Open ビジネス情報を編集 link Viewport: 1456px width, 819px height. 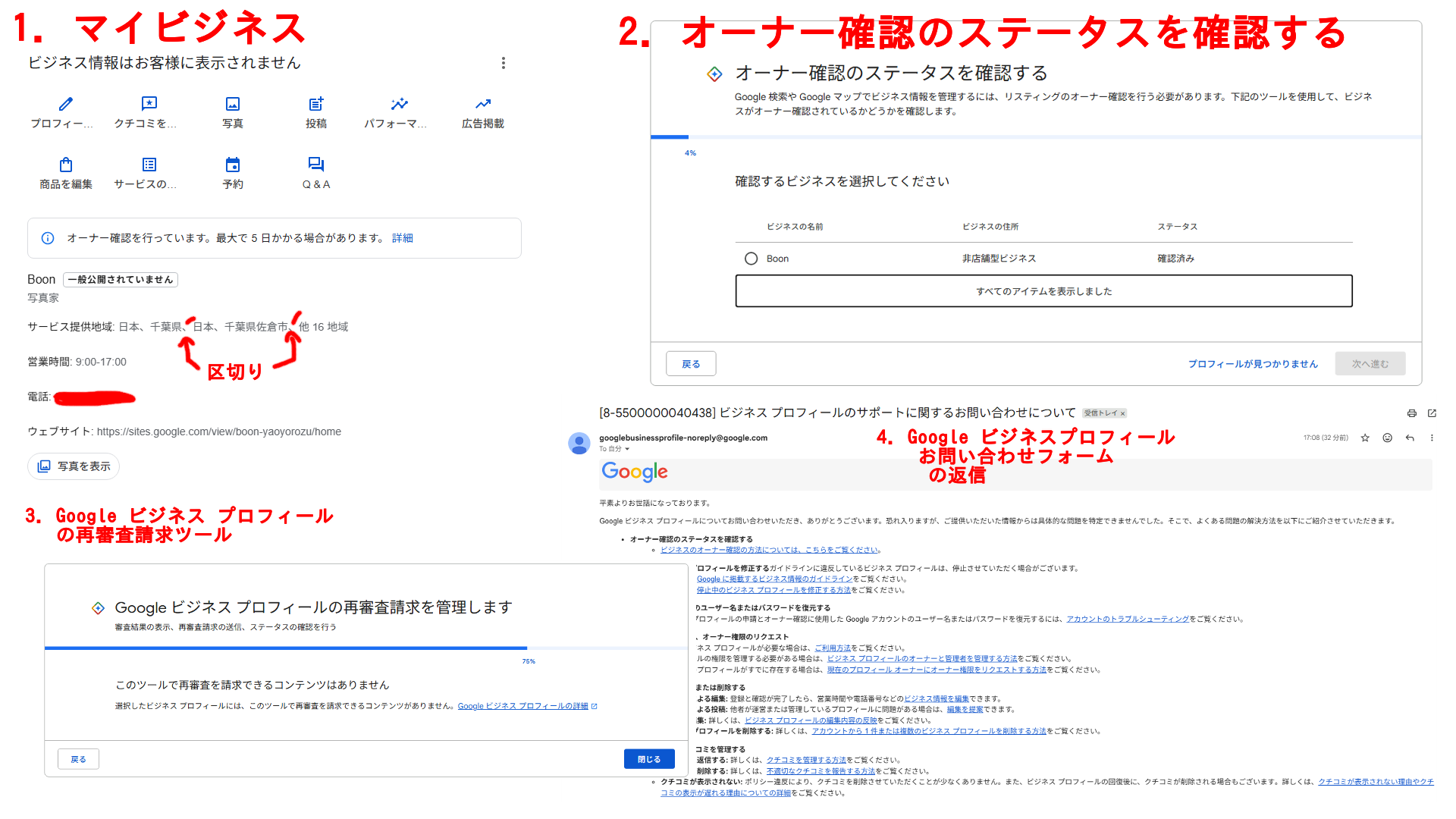click(937, 699)
